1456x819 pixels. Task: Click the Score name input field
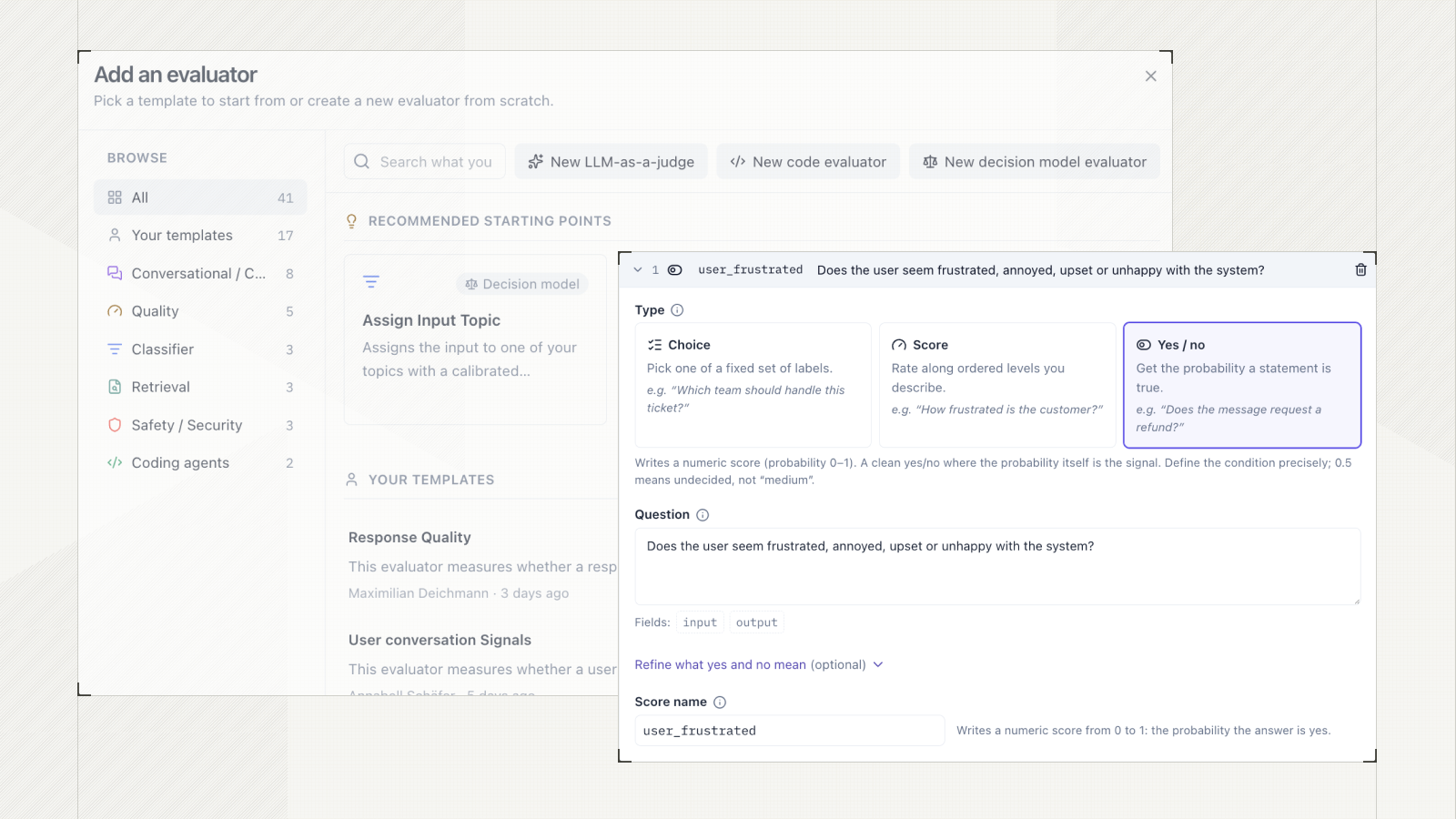[x=790, y=731]
